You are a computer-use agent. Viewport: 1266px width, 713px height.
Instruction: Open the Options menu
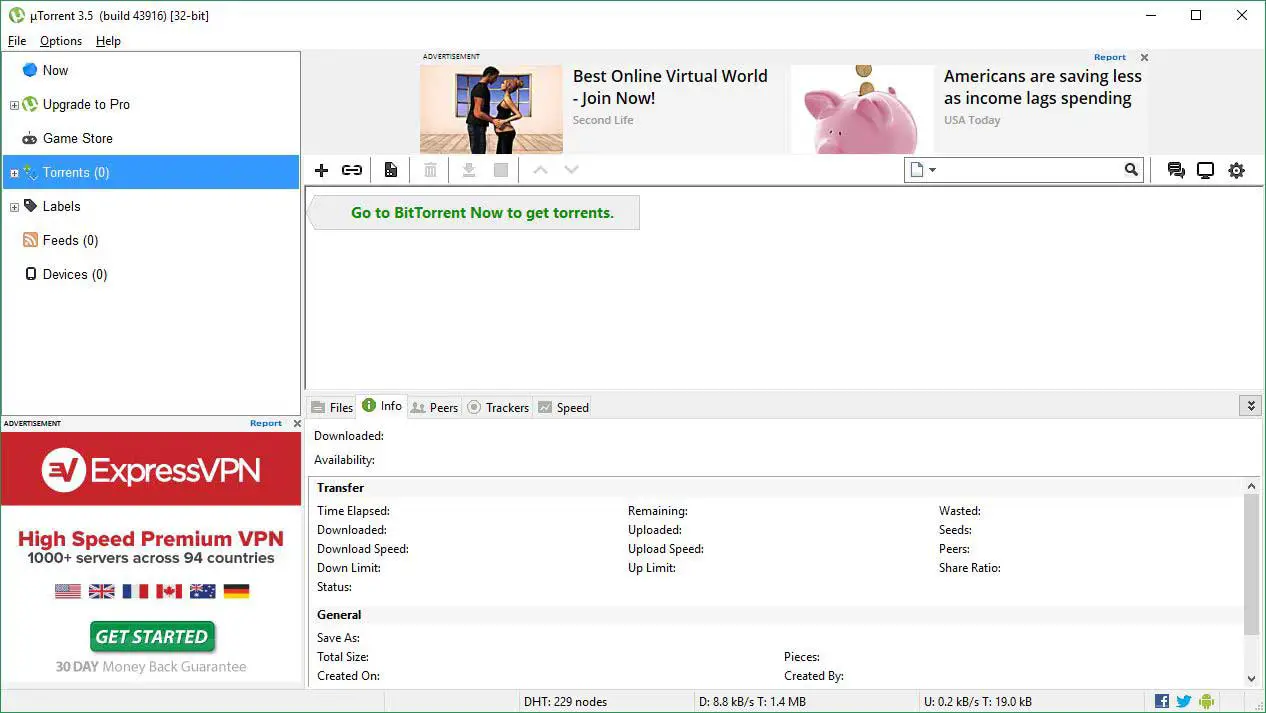(x=61, y=41)
